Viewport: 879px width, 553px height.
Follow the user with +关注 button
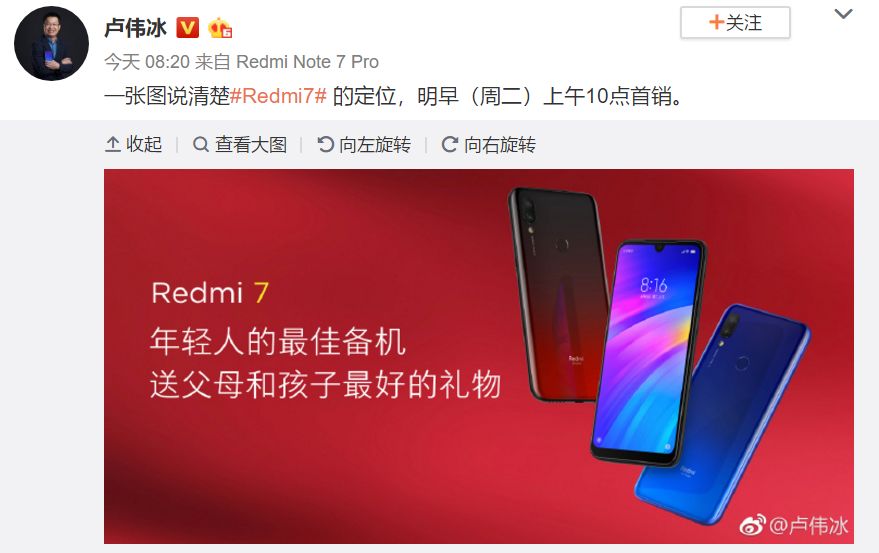[735, 22]
